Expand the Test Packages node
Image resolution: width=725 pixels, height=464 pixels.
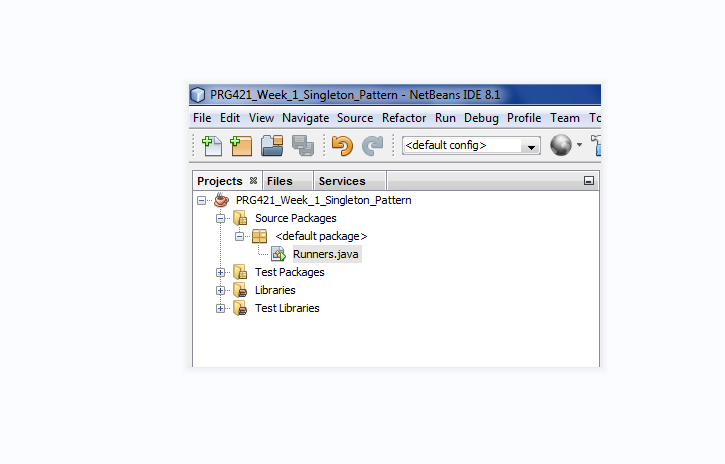point(221,273)
